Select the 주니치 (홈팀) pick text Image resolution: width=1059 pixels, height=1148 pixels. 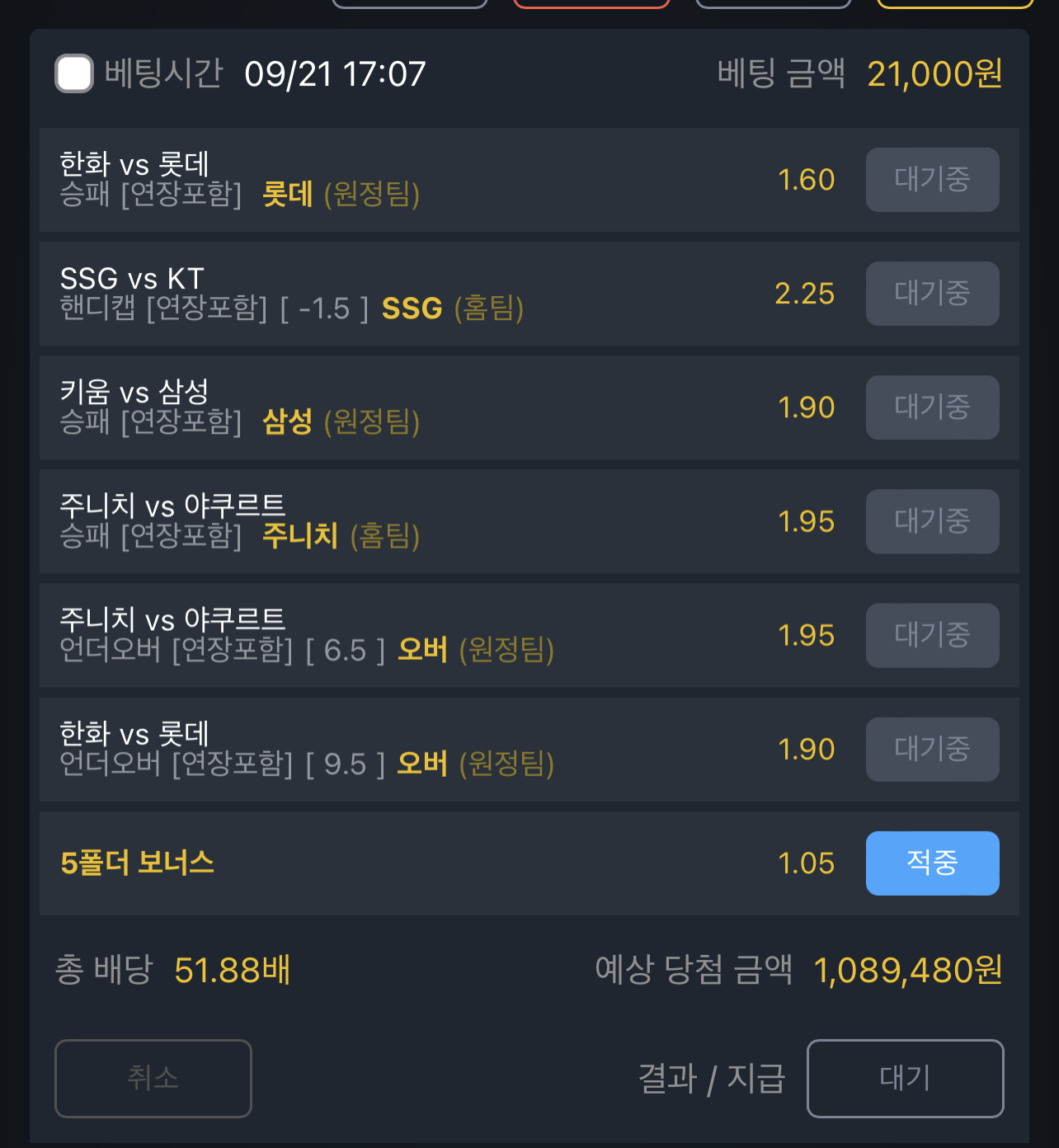(x=341, y=536)
